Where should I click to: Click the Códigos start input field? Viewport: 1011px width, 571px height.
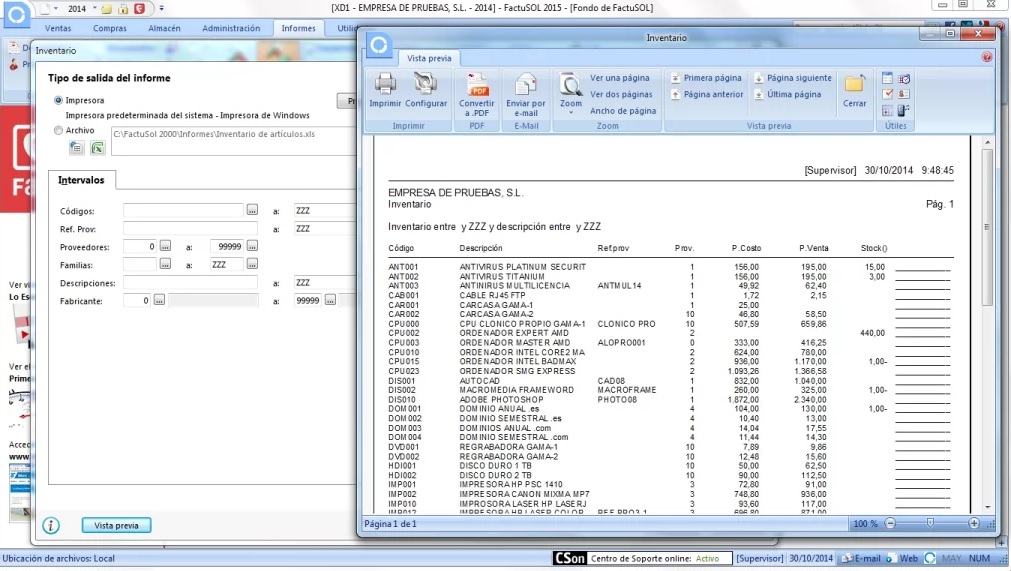(x=183, y=211)
